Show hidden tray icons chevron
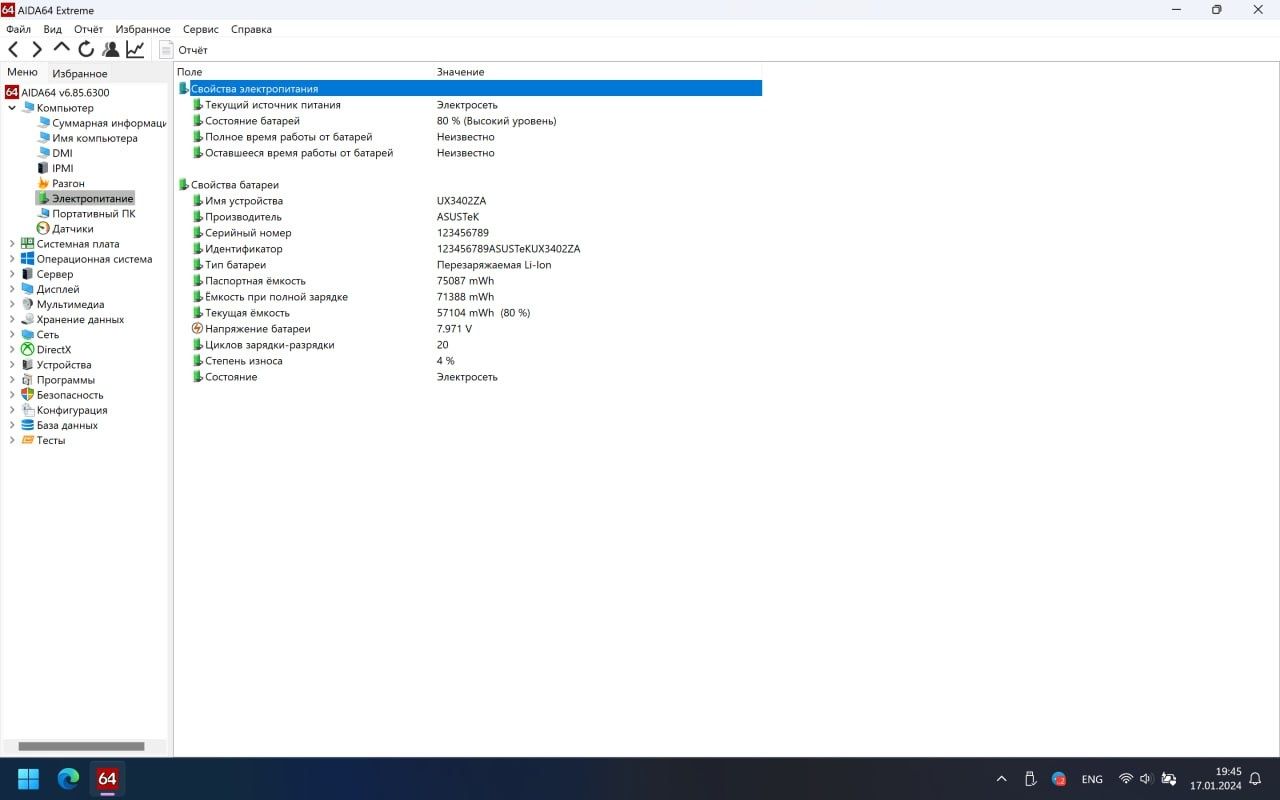 (1002, 779)
